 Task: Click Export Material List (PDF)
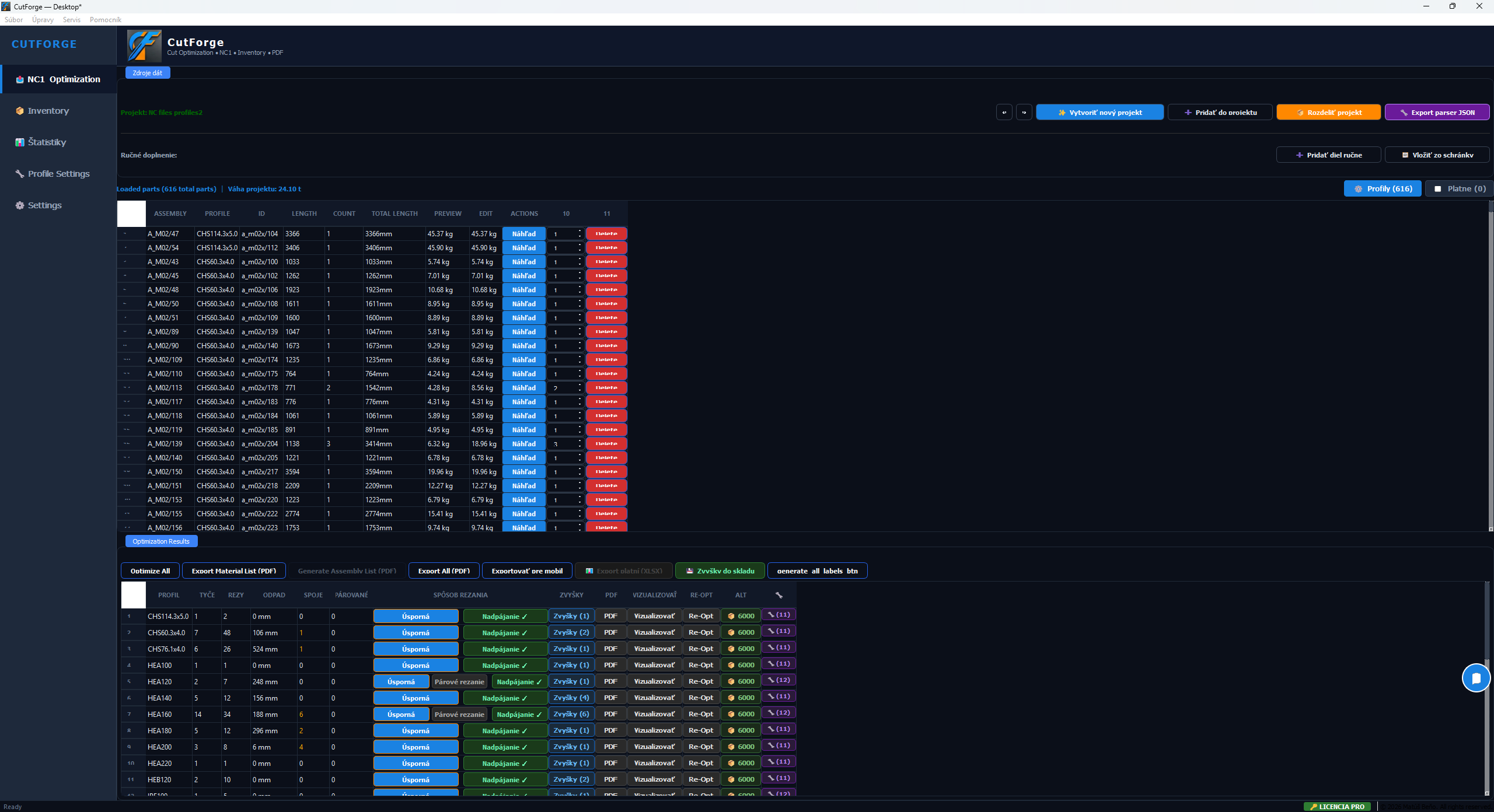(233, 571)
